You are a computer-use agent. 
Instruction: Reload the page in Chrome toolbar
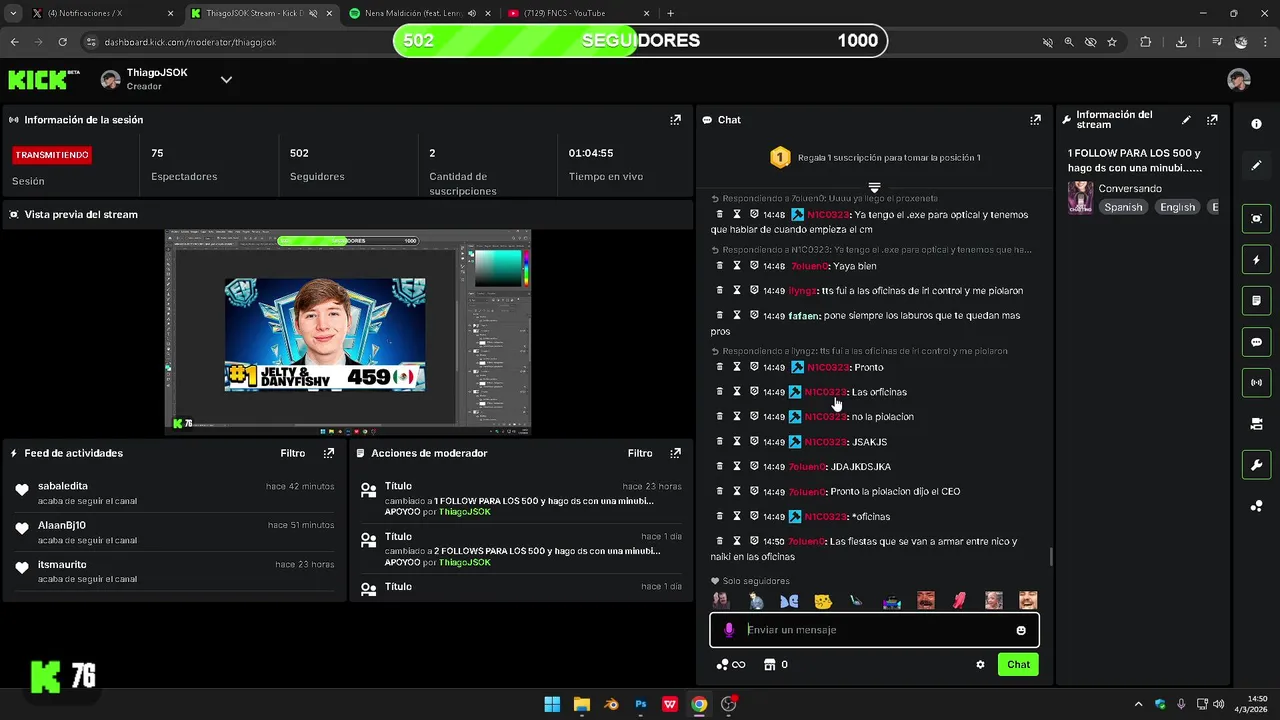point(62,42)
